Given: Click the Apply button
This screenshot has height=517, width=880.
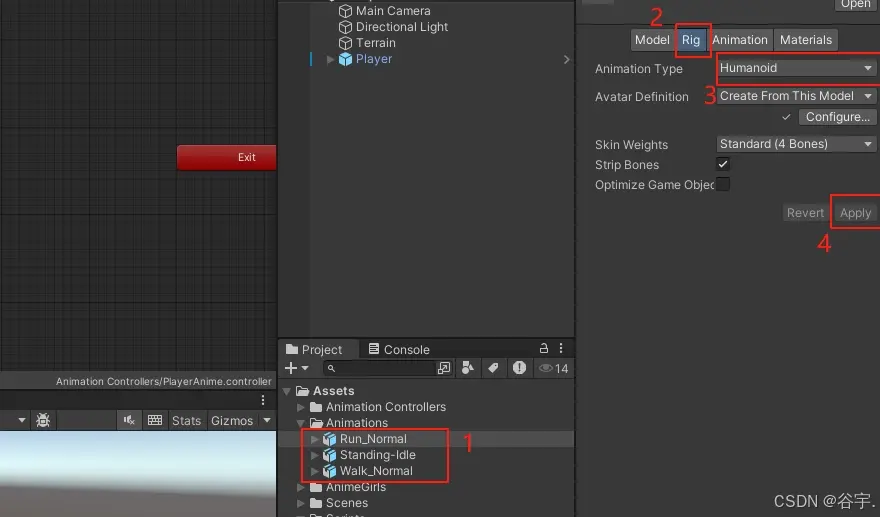Looking at the screenshot, I should pyautogui.click(x=855, y=213).
